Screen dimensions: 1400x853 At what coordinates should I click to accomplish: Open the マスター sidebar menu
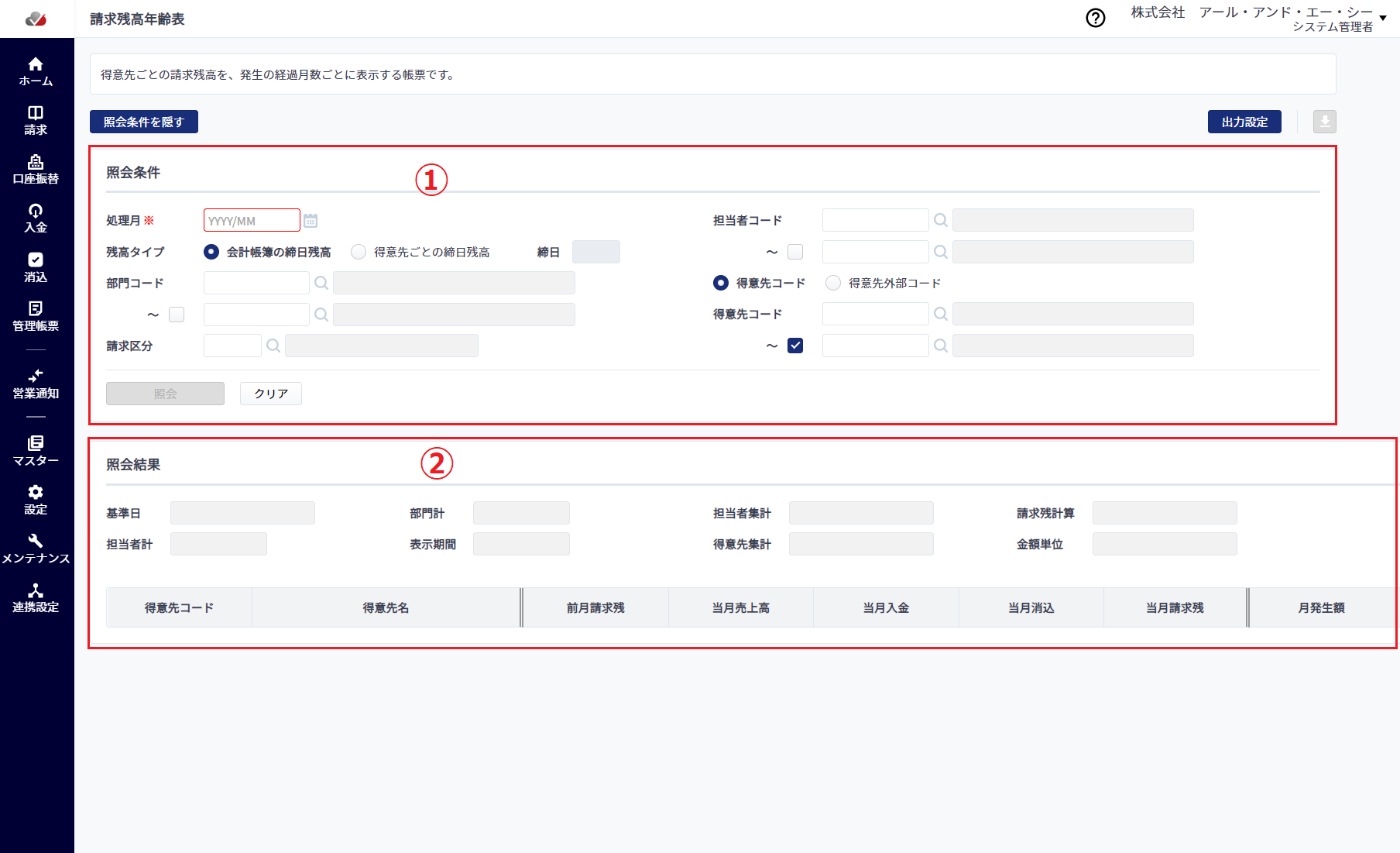(x=36, y=451)
